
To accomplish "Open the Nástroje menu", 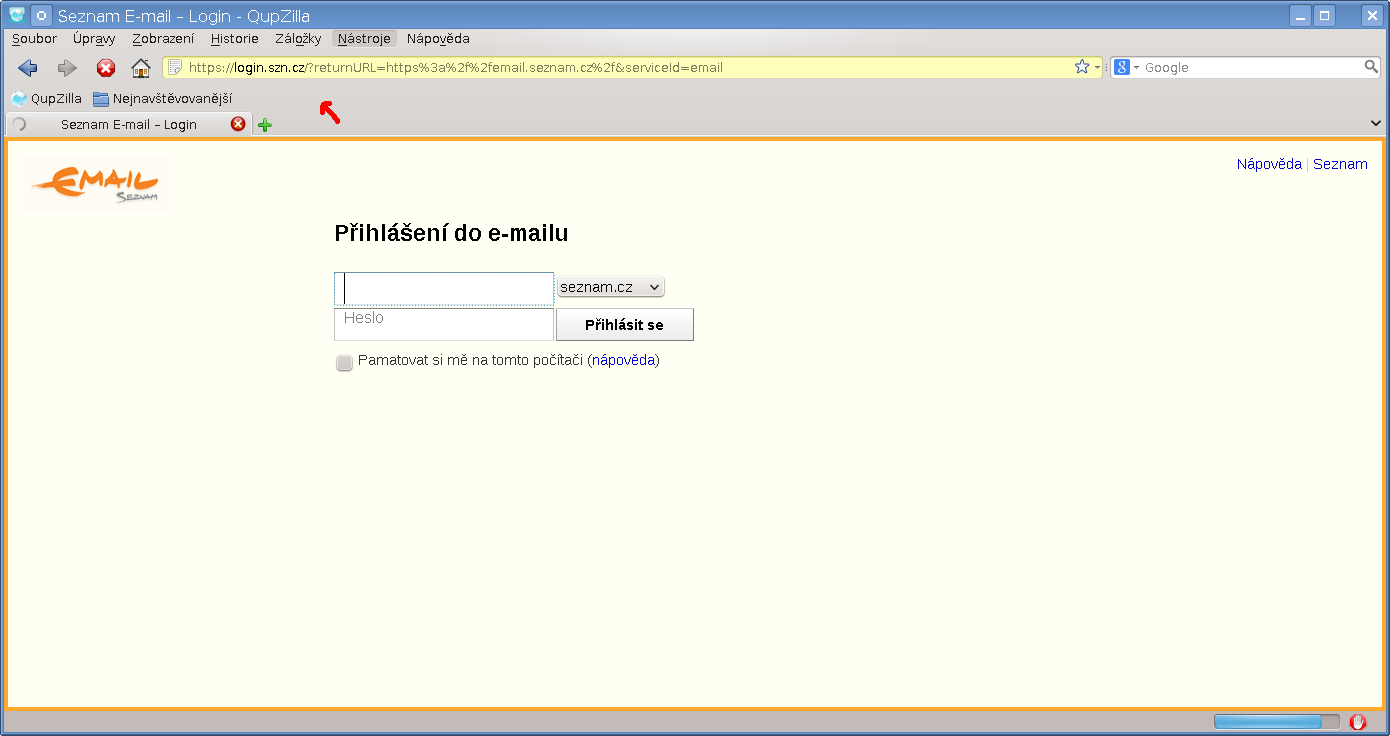I will (x=365, y=39).
